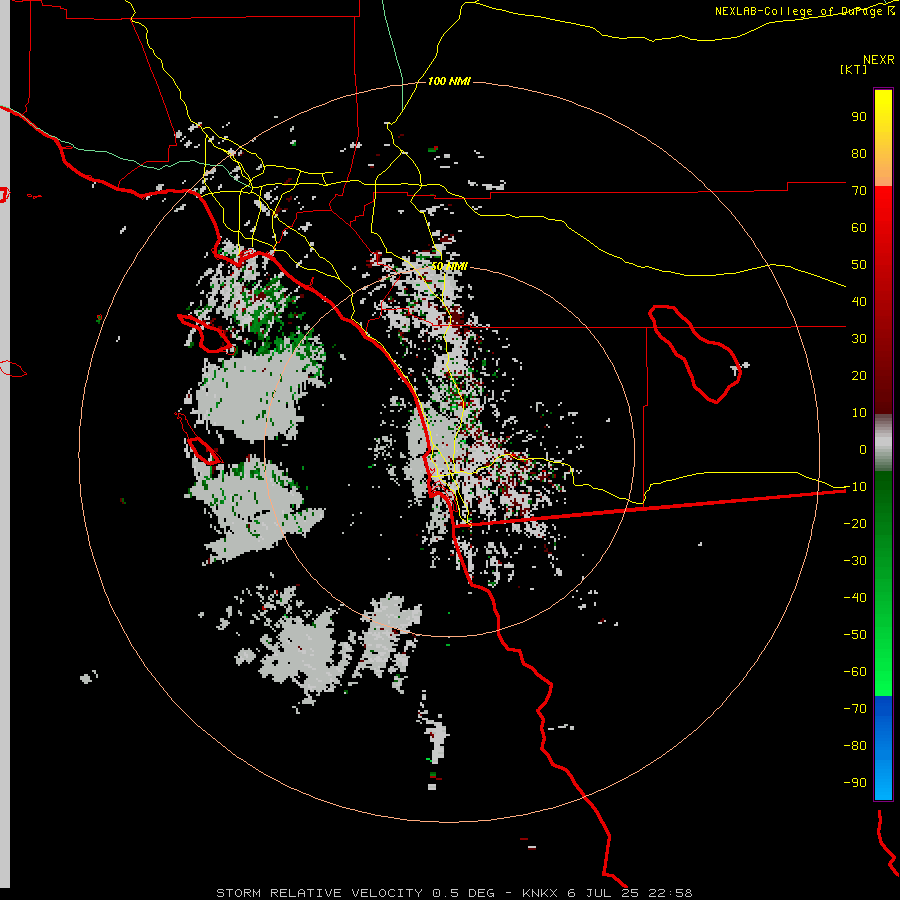Select the 30 value on velocity scale
900x900 pixels.
pyautogui.click(x=859, y=339)
